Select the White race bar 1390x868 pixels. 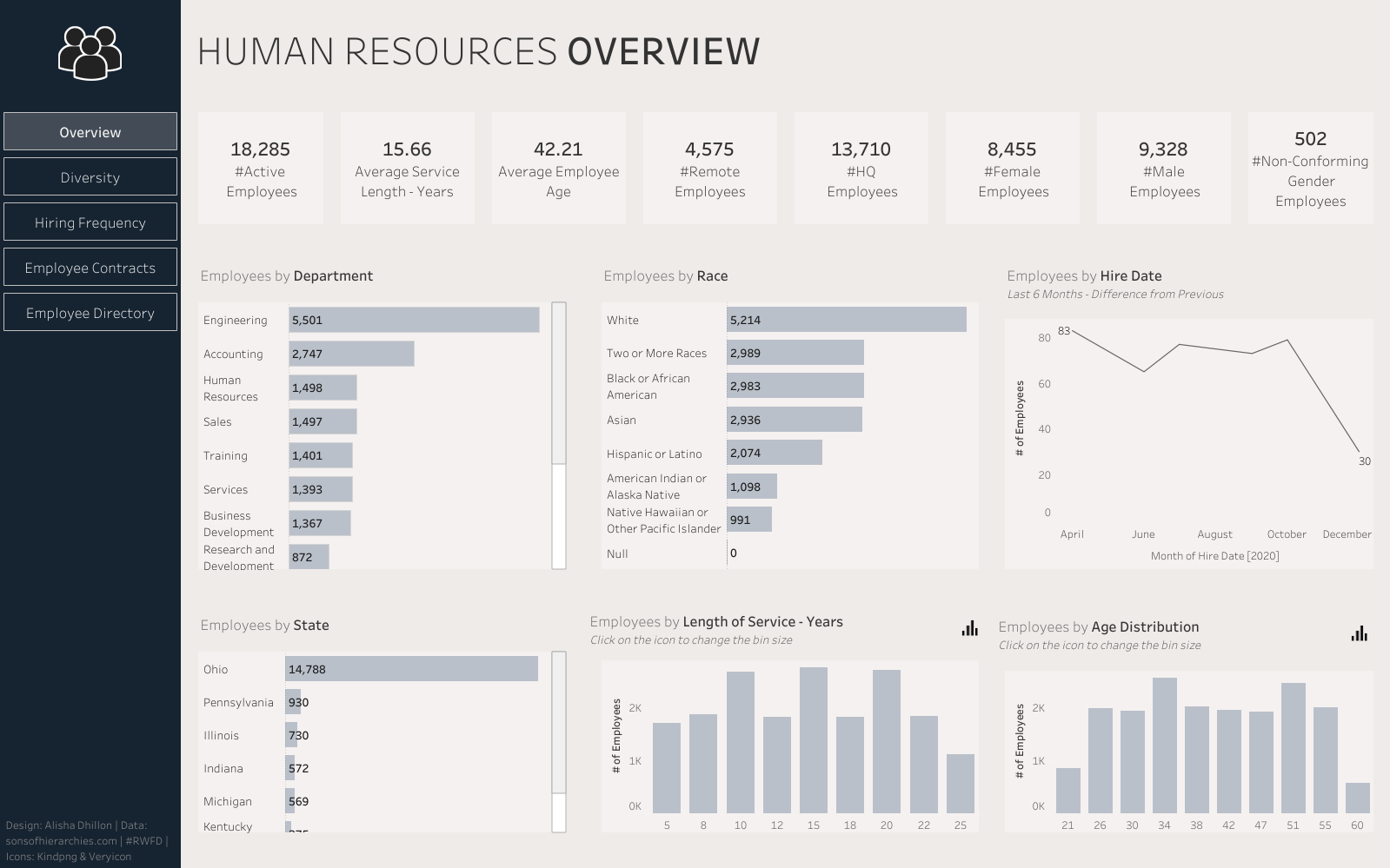click(847, 320)
